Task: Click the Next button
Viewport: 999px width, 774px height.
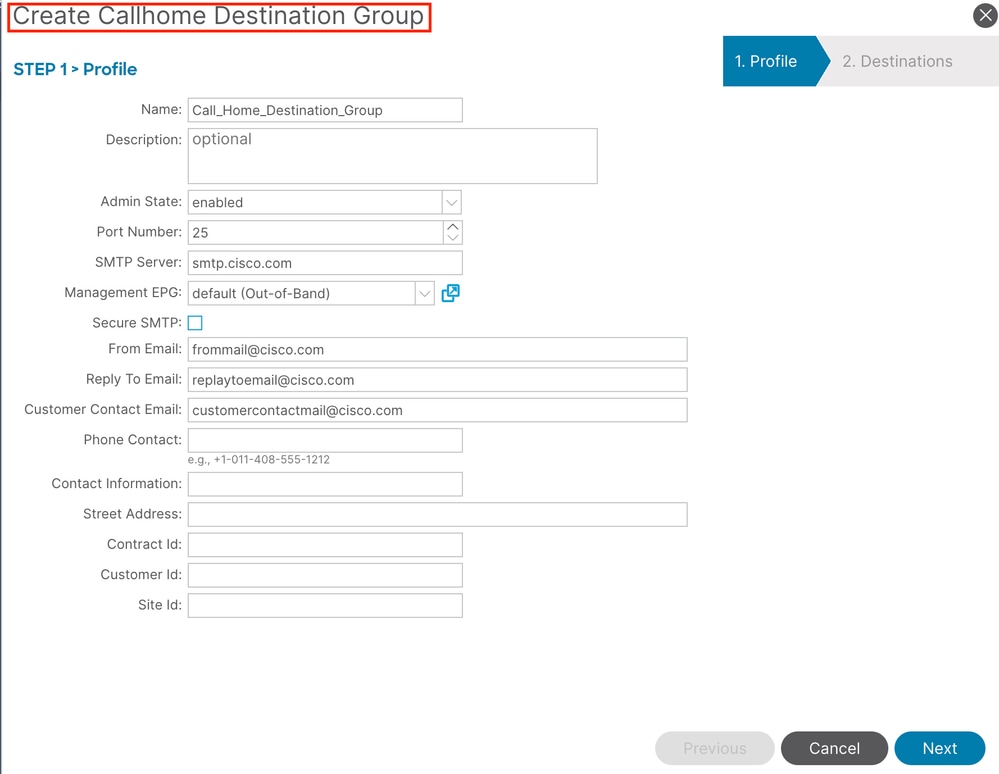Action: point(940,748)
